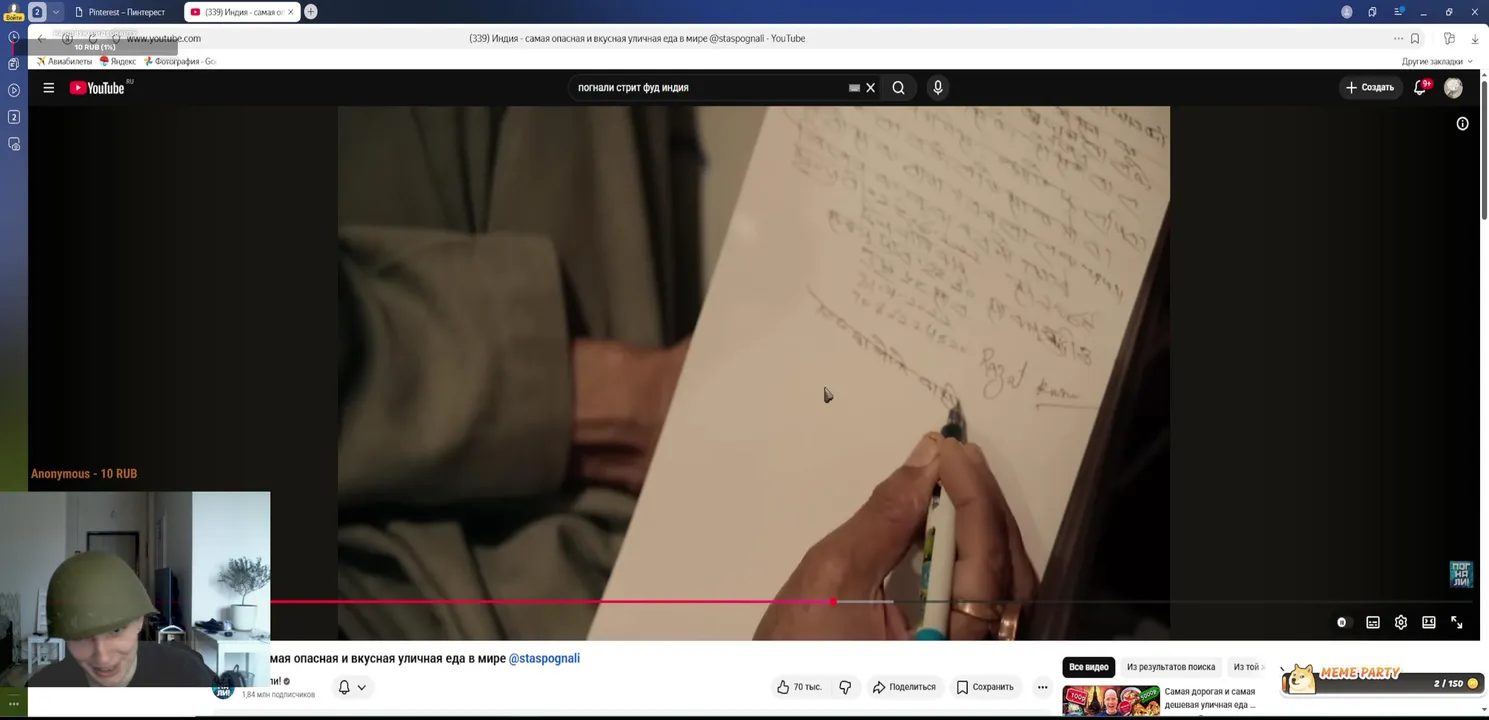Open the on-screen keyboard in search box

point(854,88)
